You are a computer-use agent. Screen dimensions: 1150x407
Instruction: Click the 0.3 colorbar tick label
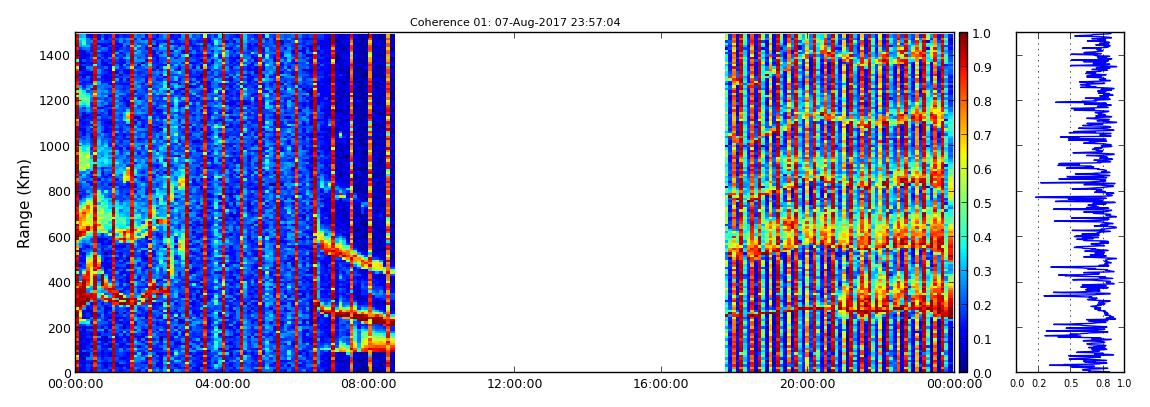coord(981,271)
